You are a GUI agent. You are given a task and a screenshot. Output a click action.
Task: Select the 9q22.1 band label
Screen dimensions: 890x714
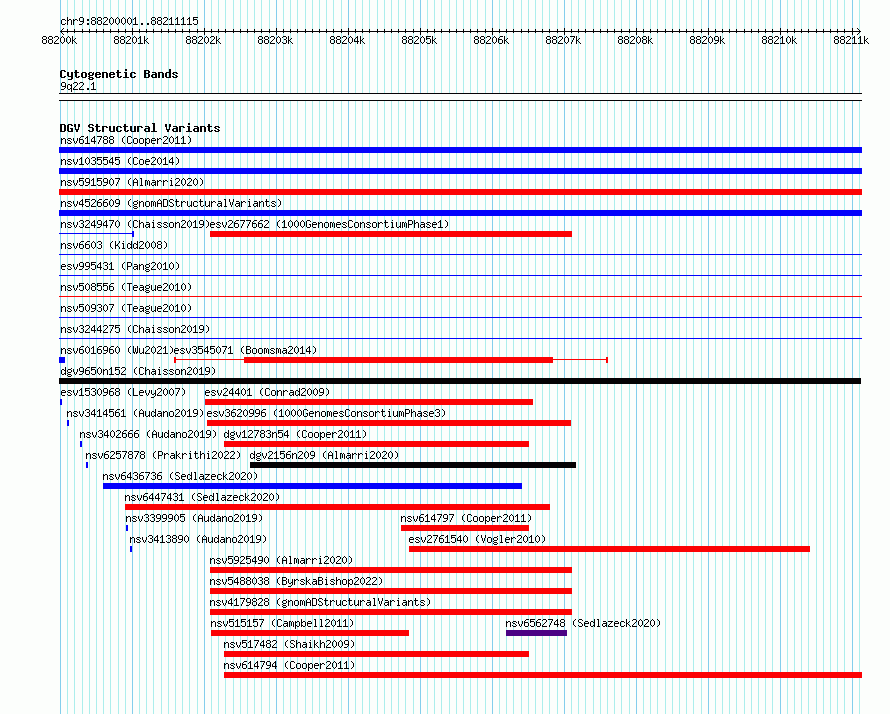click(78, 86)
